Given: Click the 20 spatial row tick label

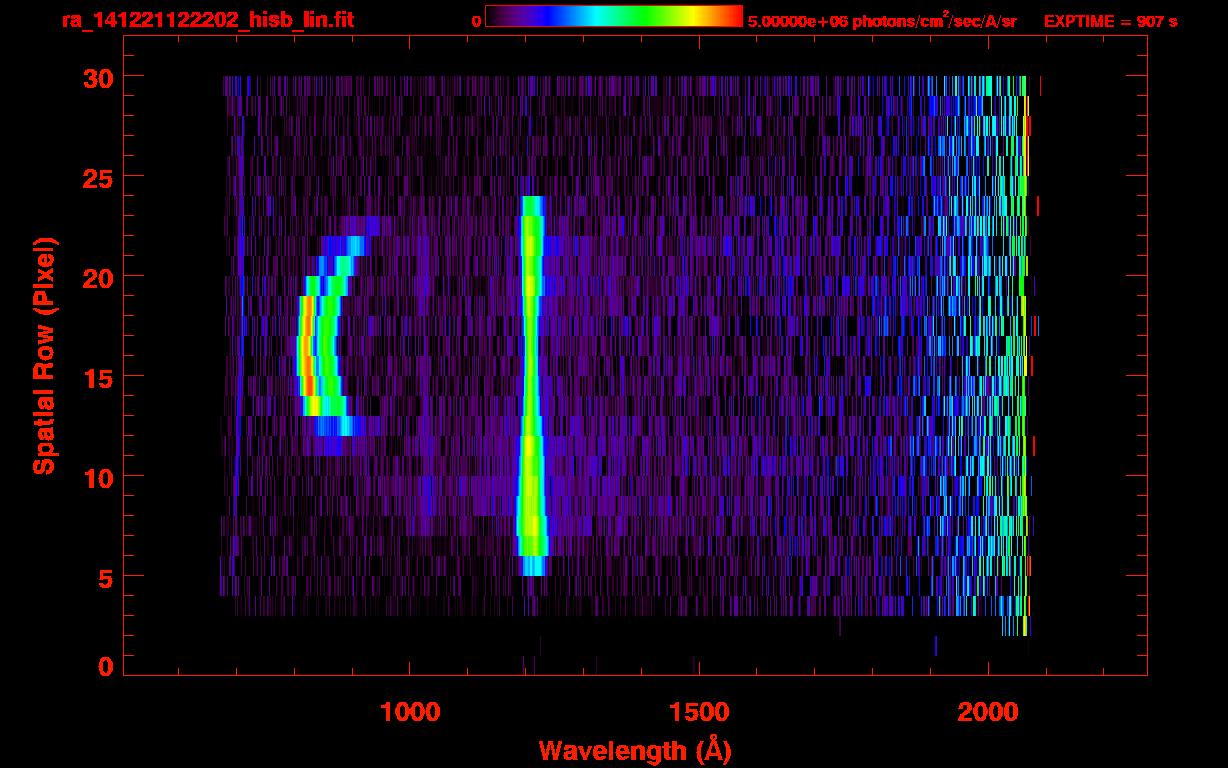Looking at the screenshot, I should pyautogui.click(x=97, y=277).
